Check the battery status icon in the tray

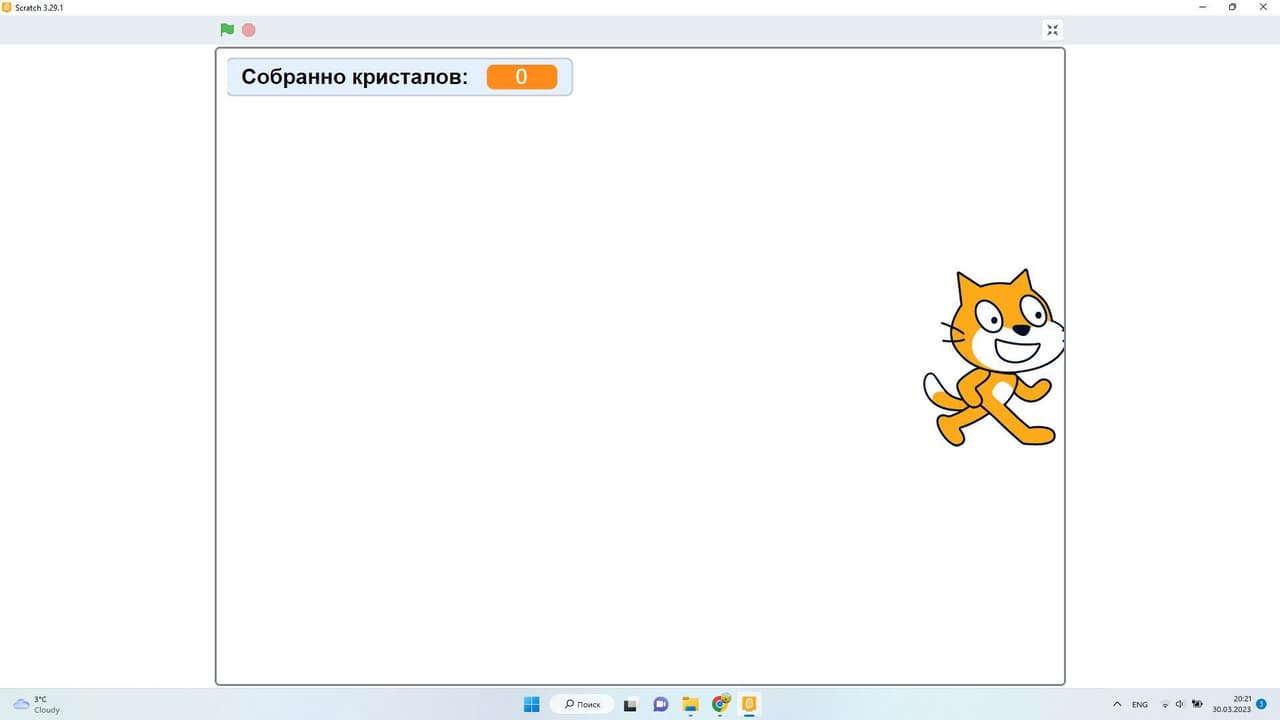coord(1197,704)
